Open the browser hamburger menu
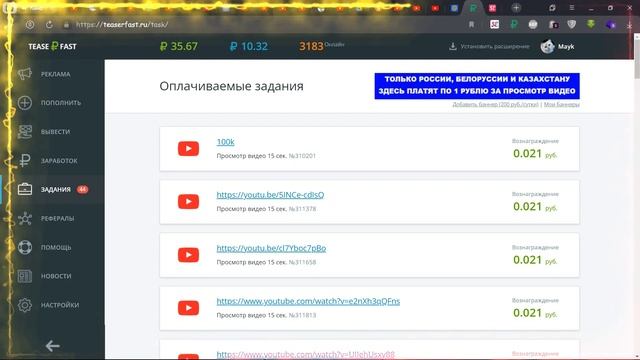The image size is (640, 360). tap(572, 8)
